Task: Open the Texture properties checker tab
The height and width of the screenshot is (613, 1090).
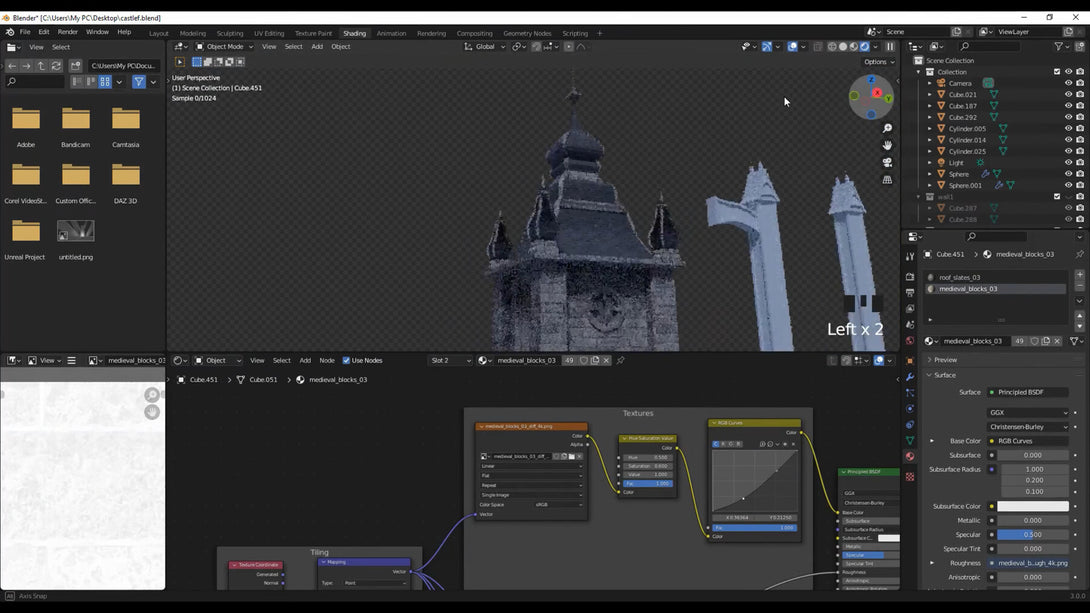Action: [910, 477]
